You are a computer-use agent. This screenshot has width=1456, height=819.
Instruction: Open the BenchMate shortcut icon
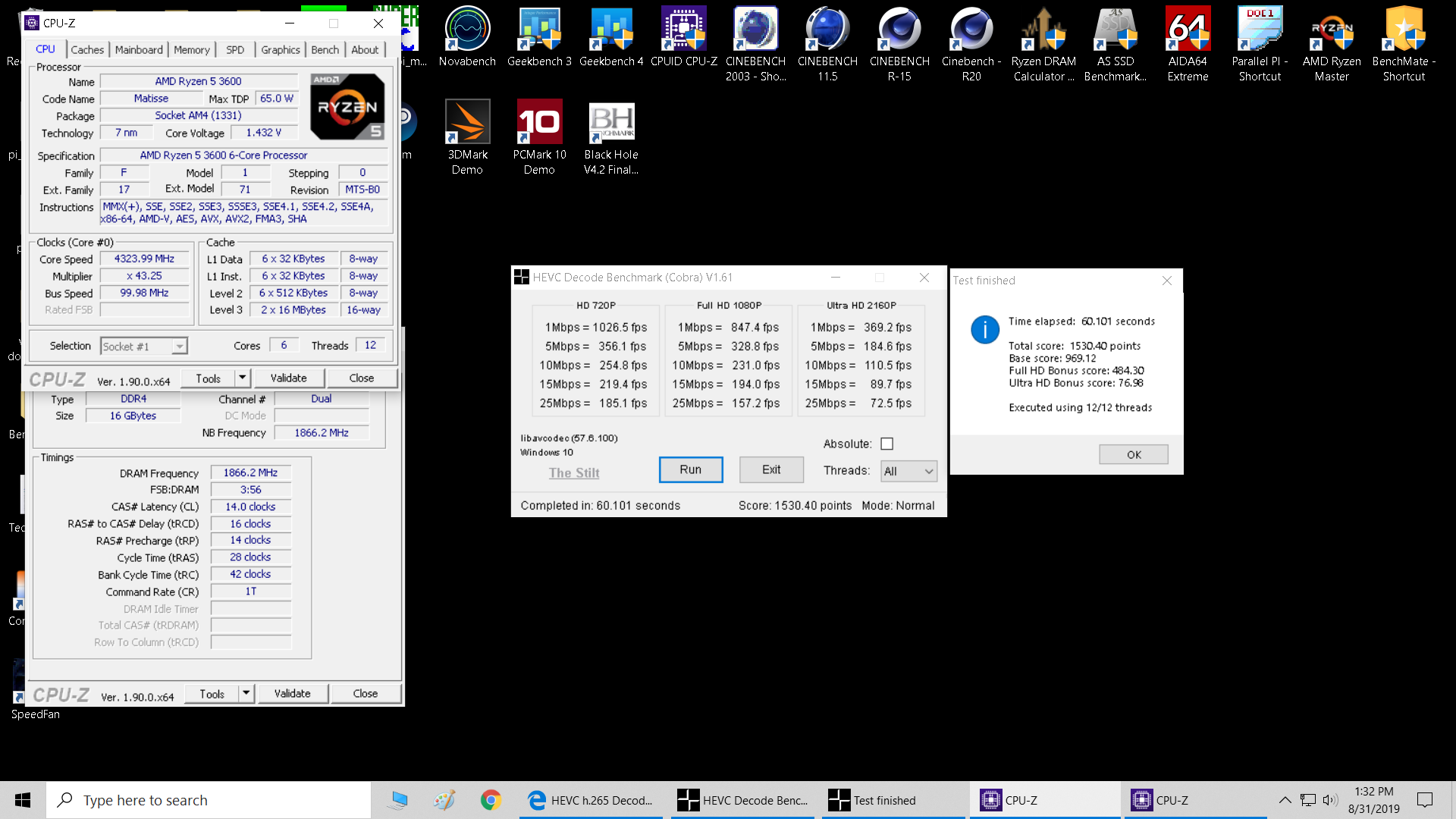1404,44
